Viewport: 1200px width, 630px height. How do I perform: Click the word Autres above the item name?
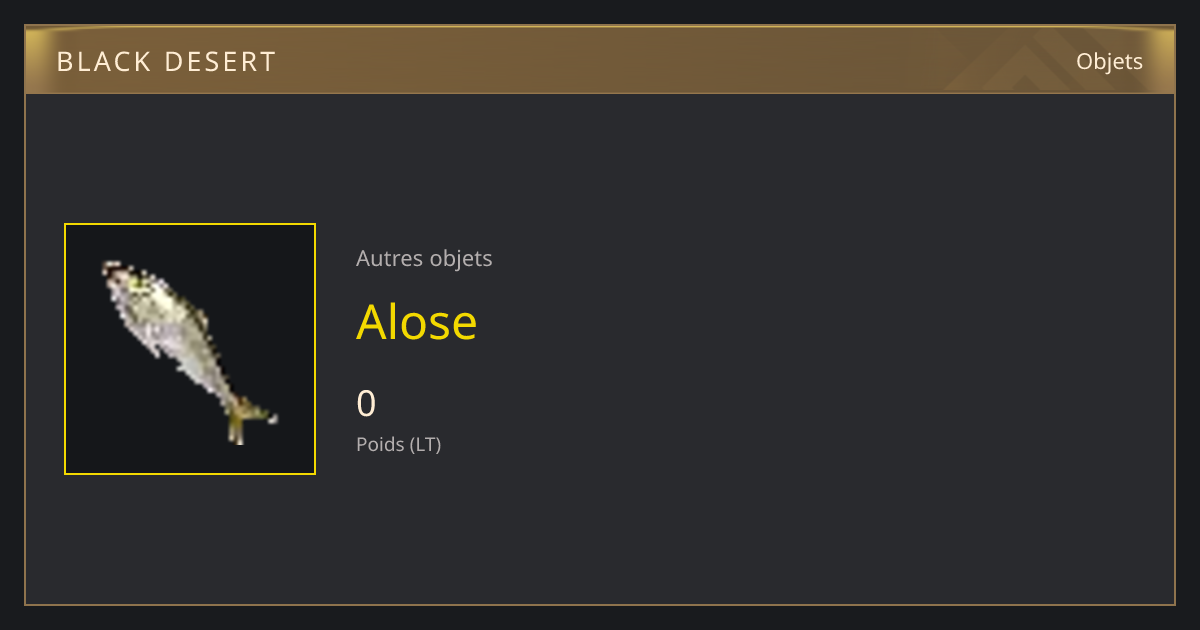point(389,258)
